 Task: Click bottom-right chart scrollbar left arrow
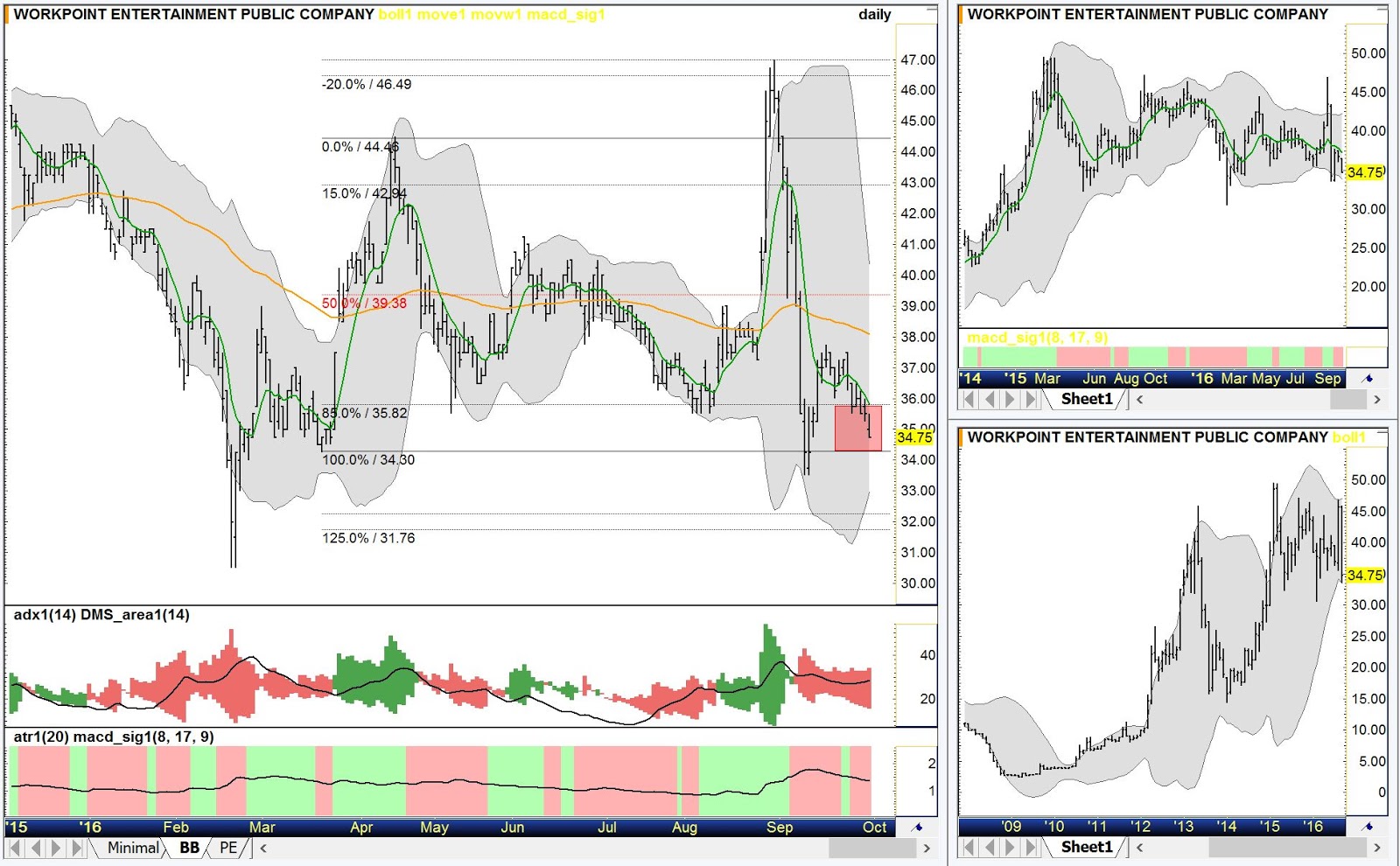click(x=1139, y=848)
